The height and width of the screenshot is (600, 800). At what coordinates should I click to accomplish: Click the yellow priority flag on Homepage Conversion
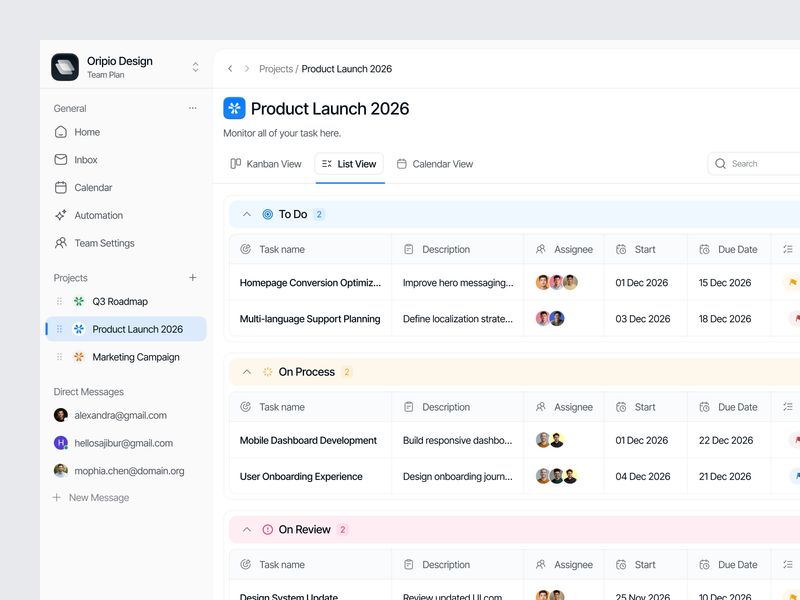[x=792, y=282]
